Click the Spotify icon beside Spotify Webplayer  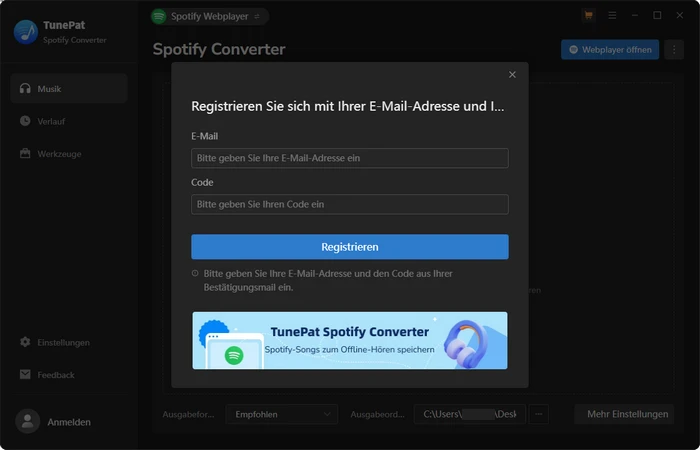(x=158, y=17)
